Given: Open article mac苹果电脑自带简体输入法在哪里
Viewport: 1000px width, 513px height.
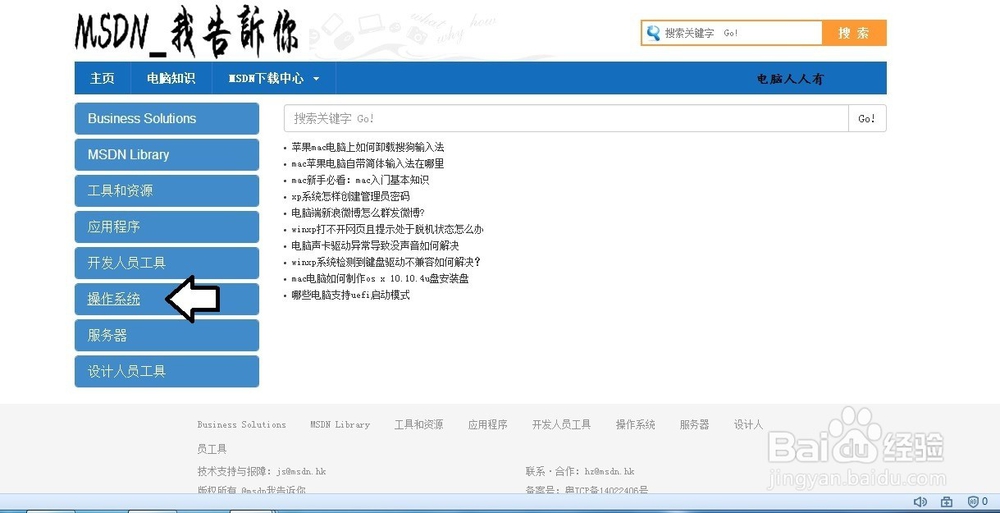Looking at the screenshot, I should pyautogui.click(x=368, y=164).
